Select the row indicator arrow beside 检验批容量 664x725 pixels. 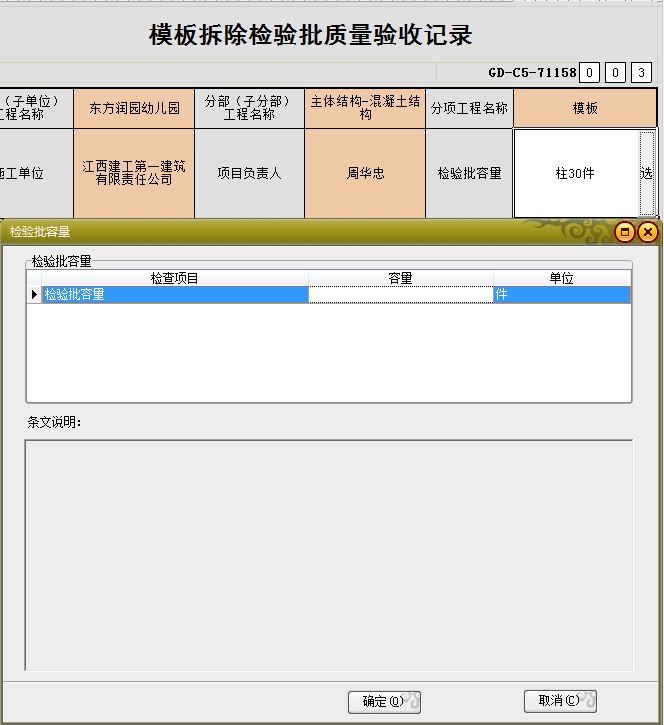pos(35,295)
